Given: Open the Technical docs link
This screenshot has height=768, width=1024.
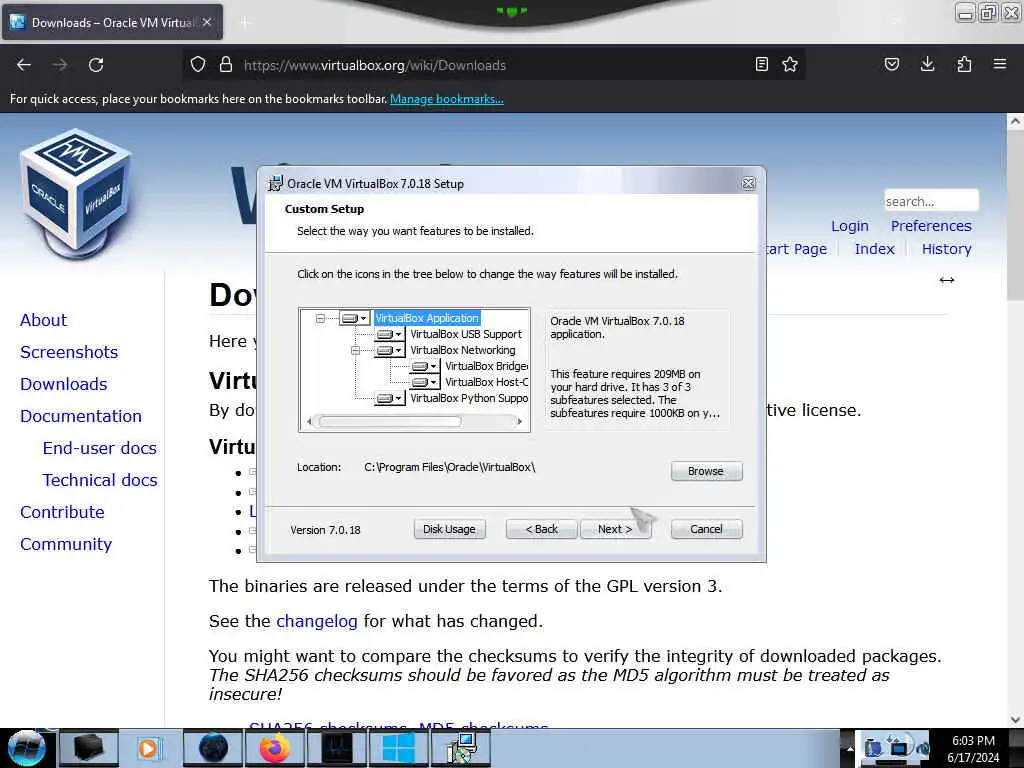Looking at the screenshot, I should click(100, 480).
